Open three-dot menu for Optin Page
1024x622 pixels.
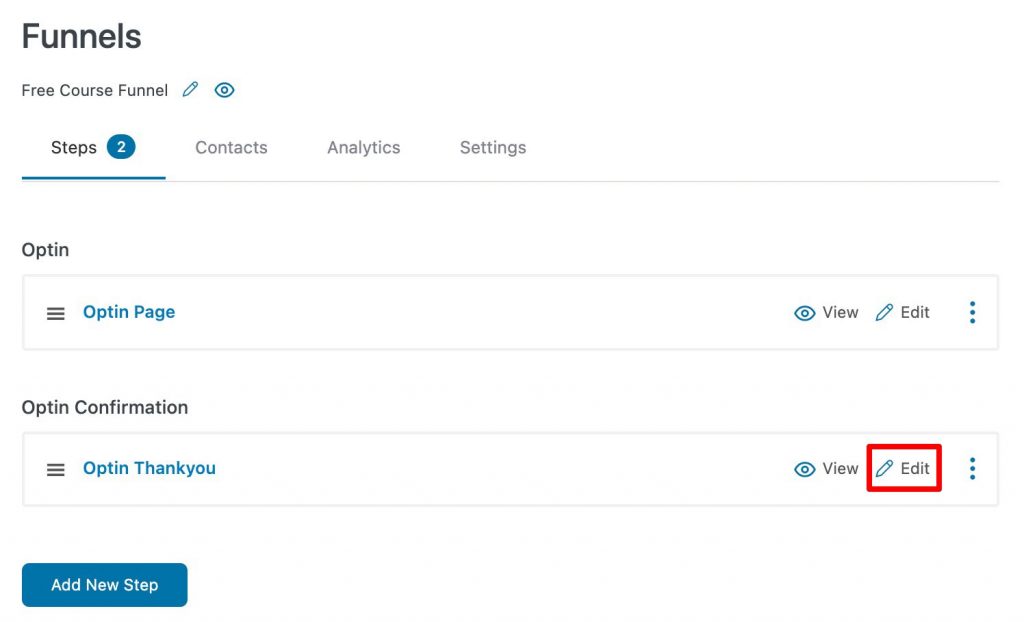(x=972, y=312)
